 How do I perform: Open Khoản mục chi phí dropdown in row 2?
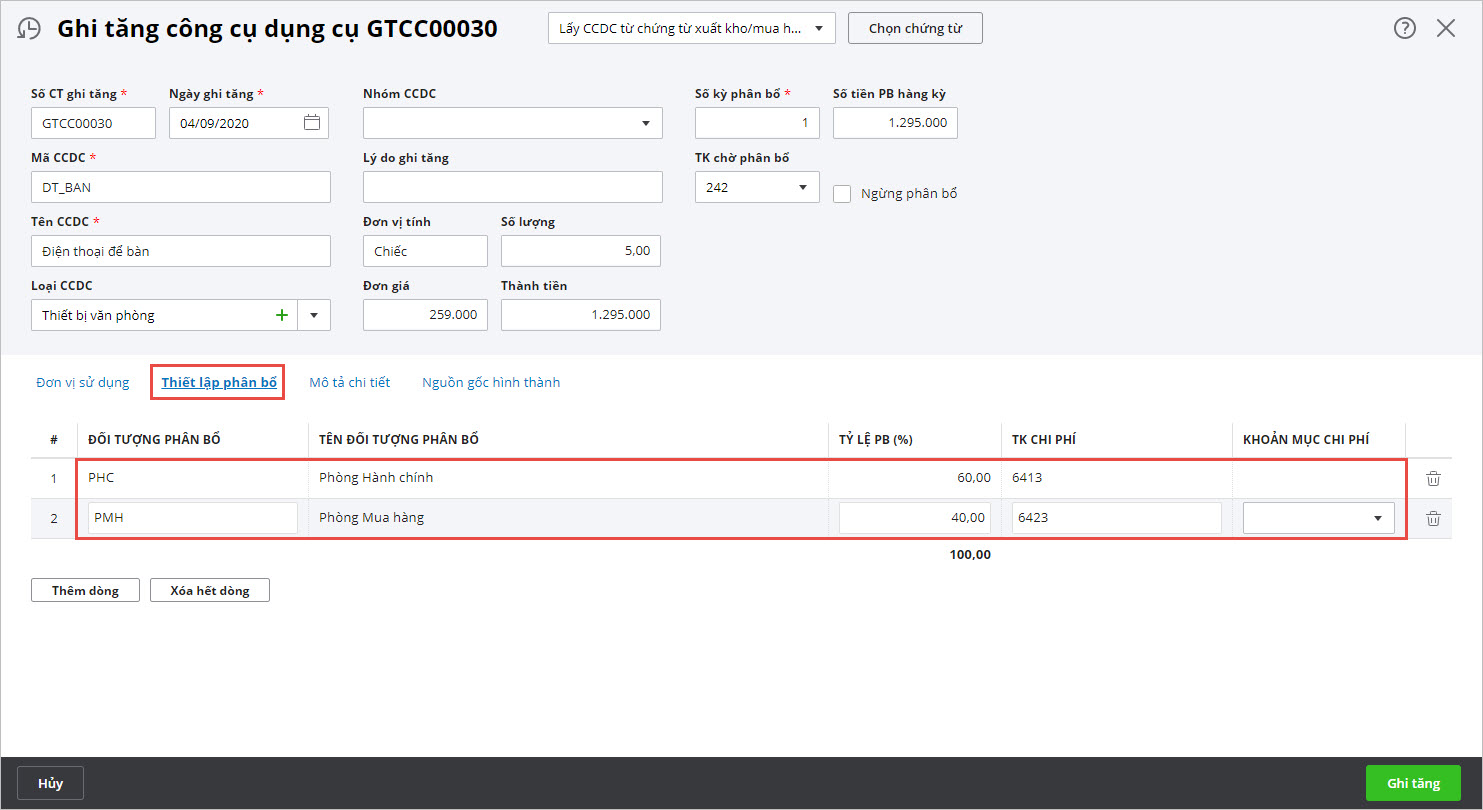[1378, 518]
